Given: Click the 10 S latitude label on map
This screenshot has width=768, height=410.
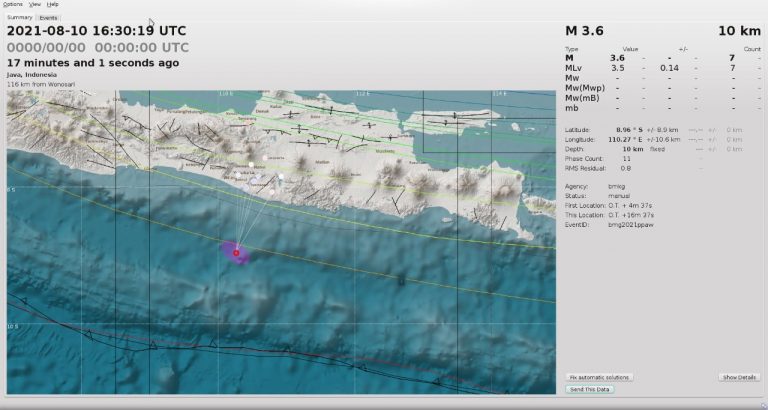Looking at the screenshot, I should (13, 326).
